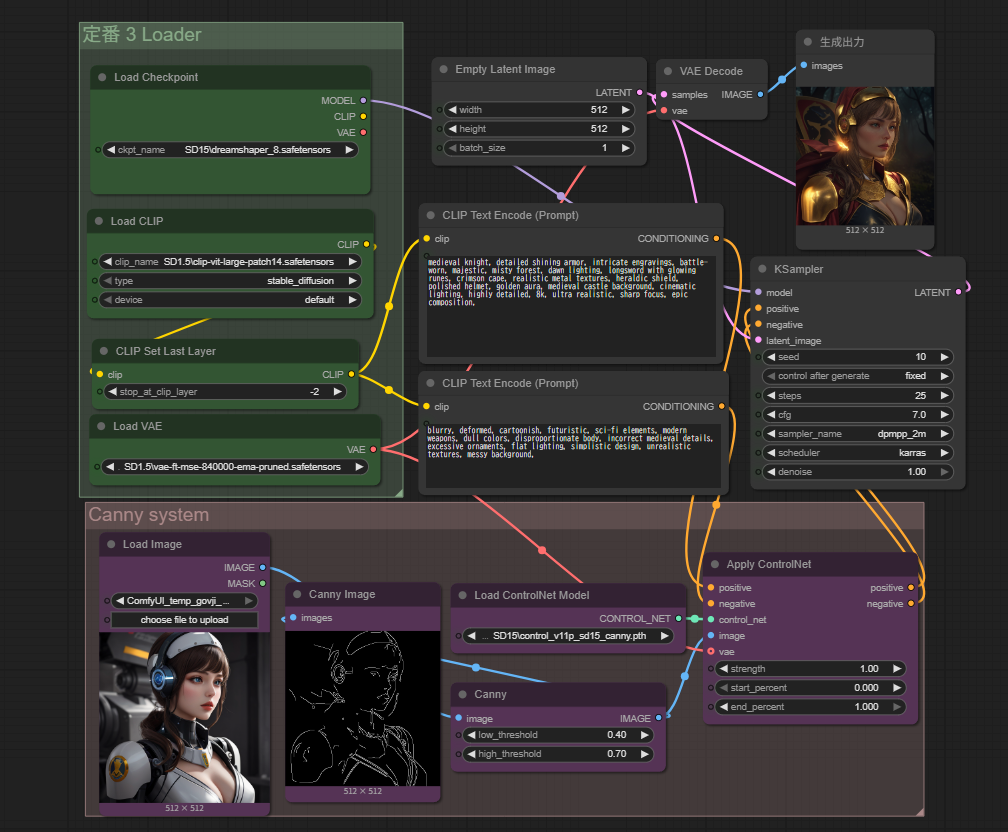
Task: Click the Apply ControlNet node collapse dot
Action: [x=713, y=564]
